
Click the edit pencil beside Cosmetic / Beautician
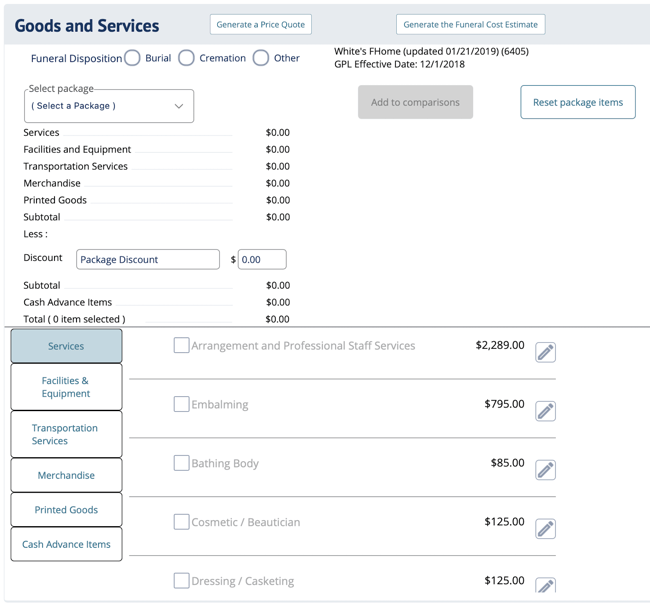(x=545, y=529)
